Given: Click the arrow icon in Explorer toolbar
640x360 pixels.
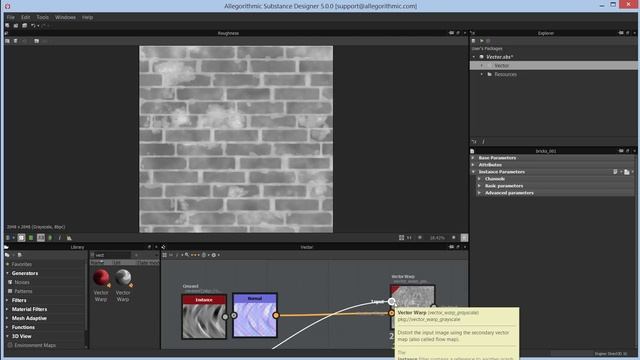Looking at the screenshot, I should click(x=481, y=41).
